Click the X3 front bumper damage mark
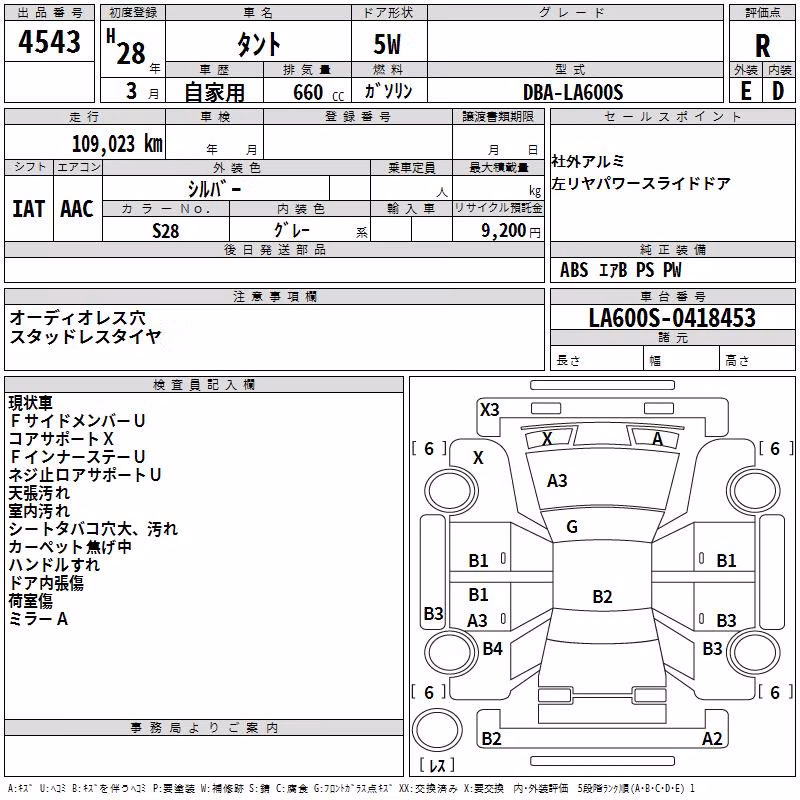 [490, 410]
